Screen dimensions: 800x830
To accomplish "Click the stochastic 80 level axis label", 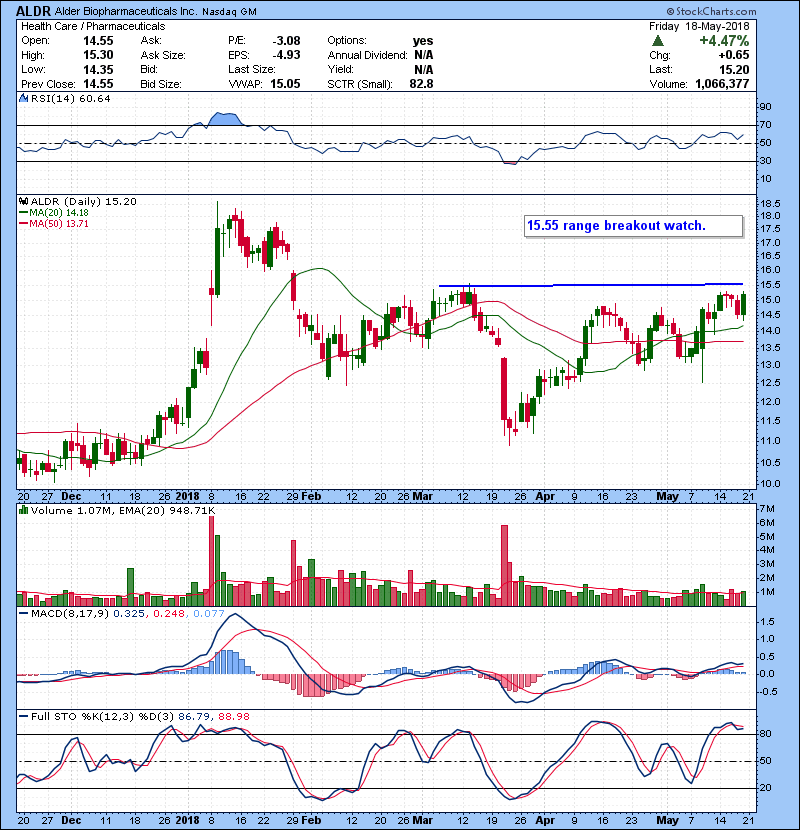I will (x=766, y=734).
